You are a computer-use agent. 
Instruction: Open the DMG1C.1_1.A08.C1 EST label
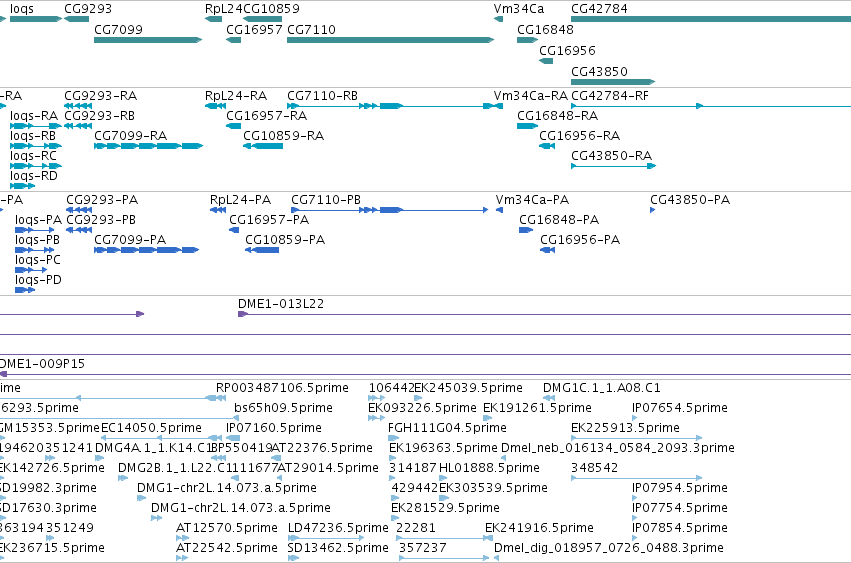(602, 388)
